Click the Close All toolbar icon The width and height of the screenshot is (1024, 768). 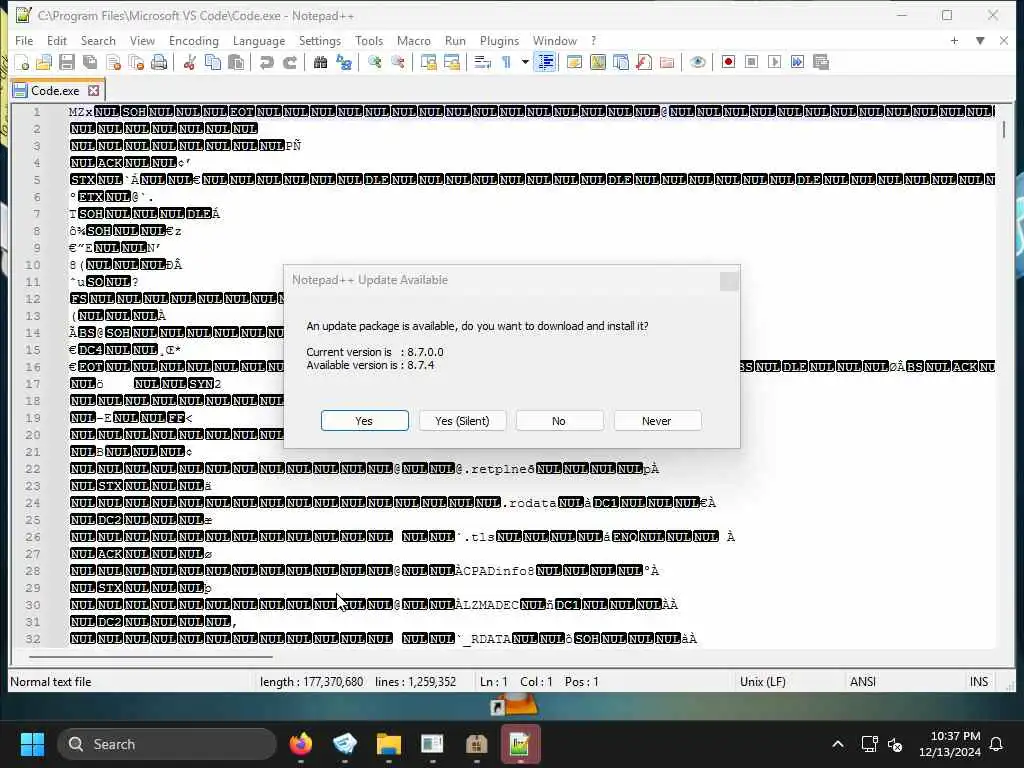click(x=136, y=63)
